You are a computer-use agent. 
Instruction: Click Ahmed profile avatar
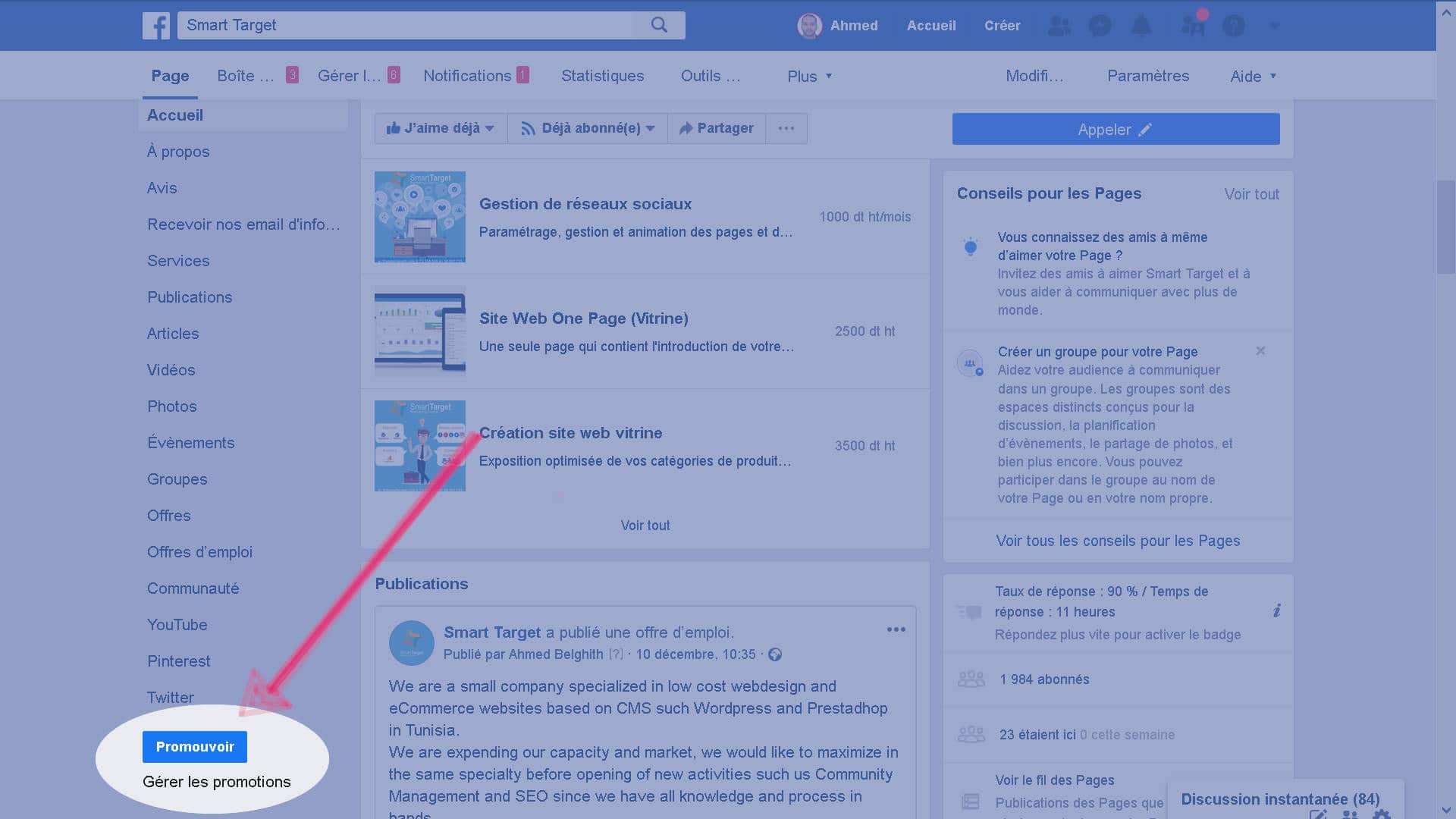pos(809,26)
